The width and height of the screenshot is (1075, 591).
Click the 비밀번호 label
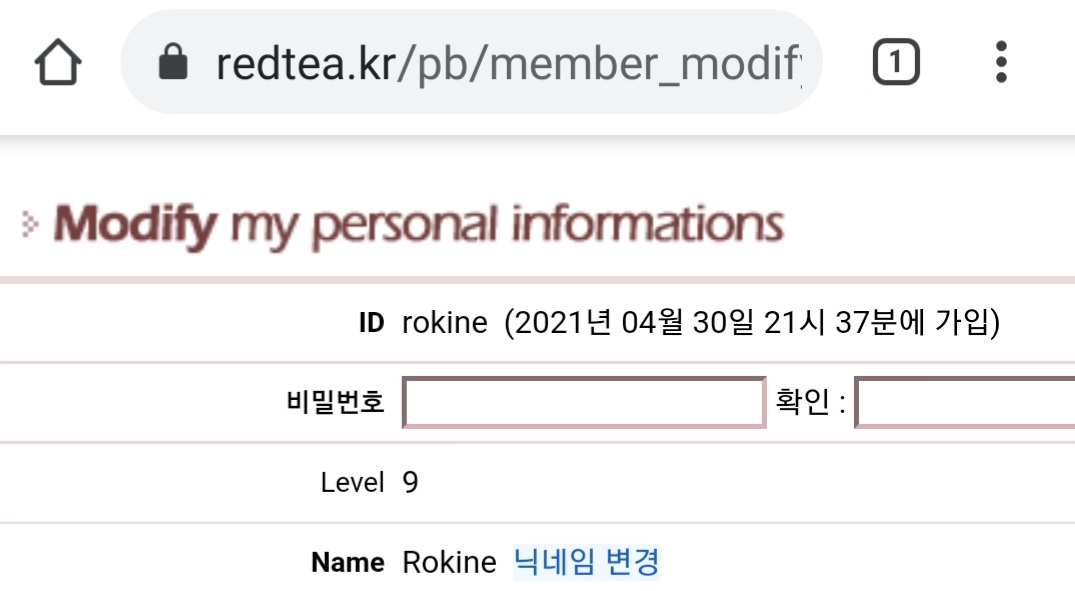[334, 403]
